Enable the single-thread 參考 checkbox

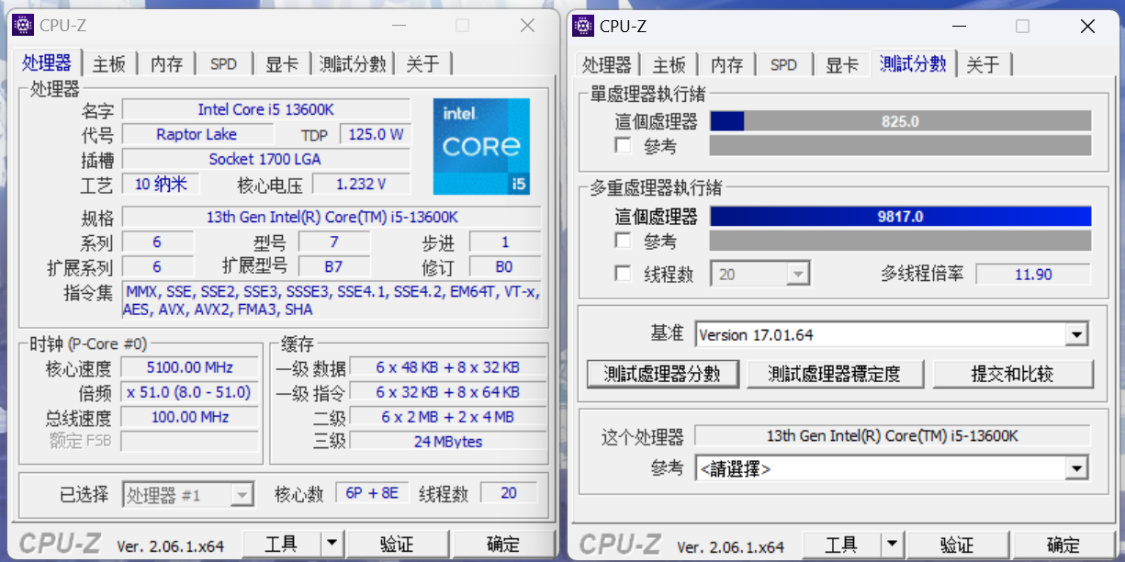623,146
